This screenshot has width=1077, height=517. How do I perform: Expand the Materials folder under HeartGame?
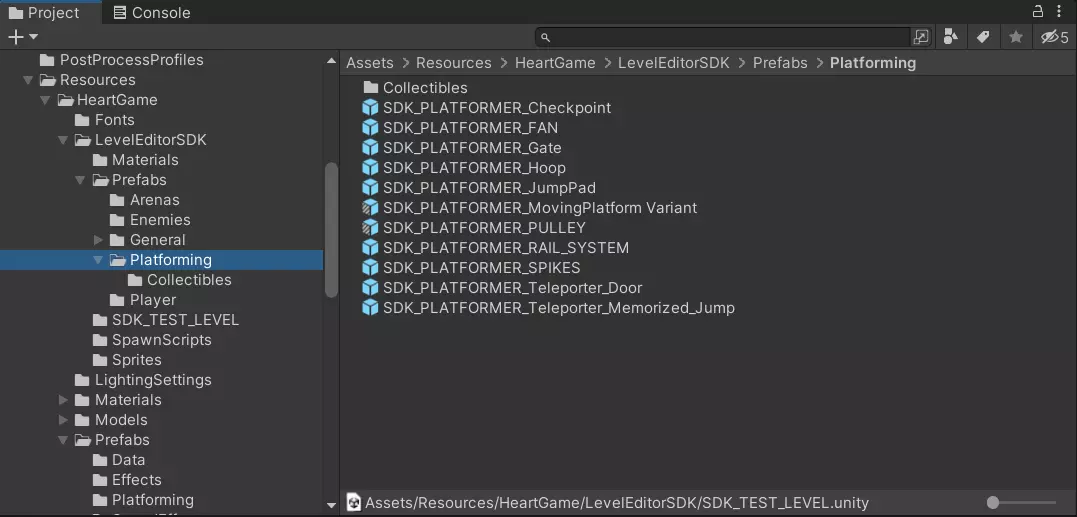[63, 400]
